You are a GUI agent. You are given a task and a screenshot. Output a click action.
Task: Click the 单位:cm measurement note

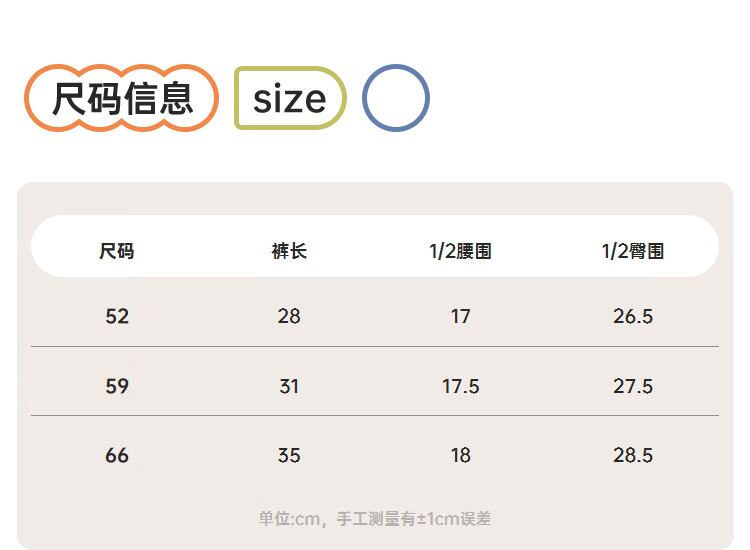375,519
